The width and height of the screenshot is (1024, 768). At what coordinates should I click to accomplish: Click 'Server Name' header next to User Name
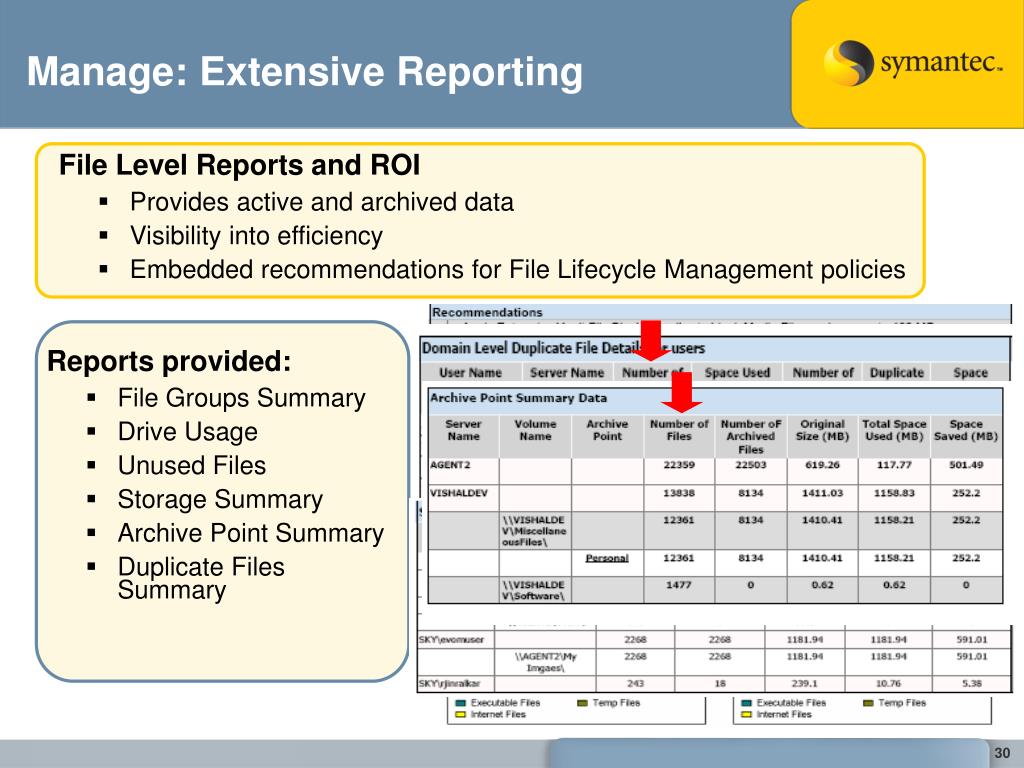567,372
